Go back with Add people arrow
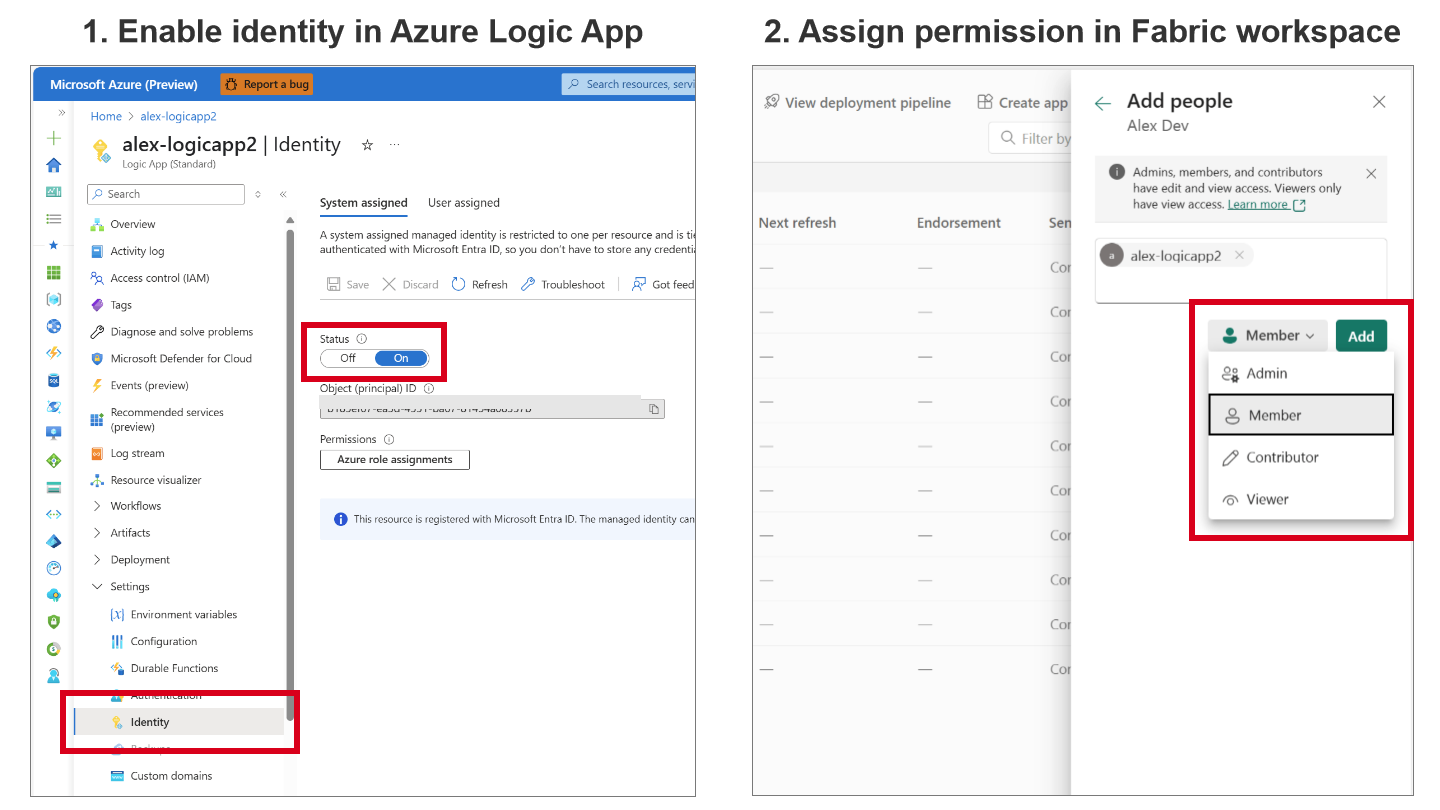 [1103, 103]
